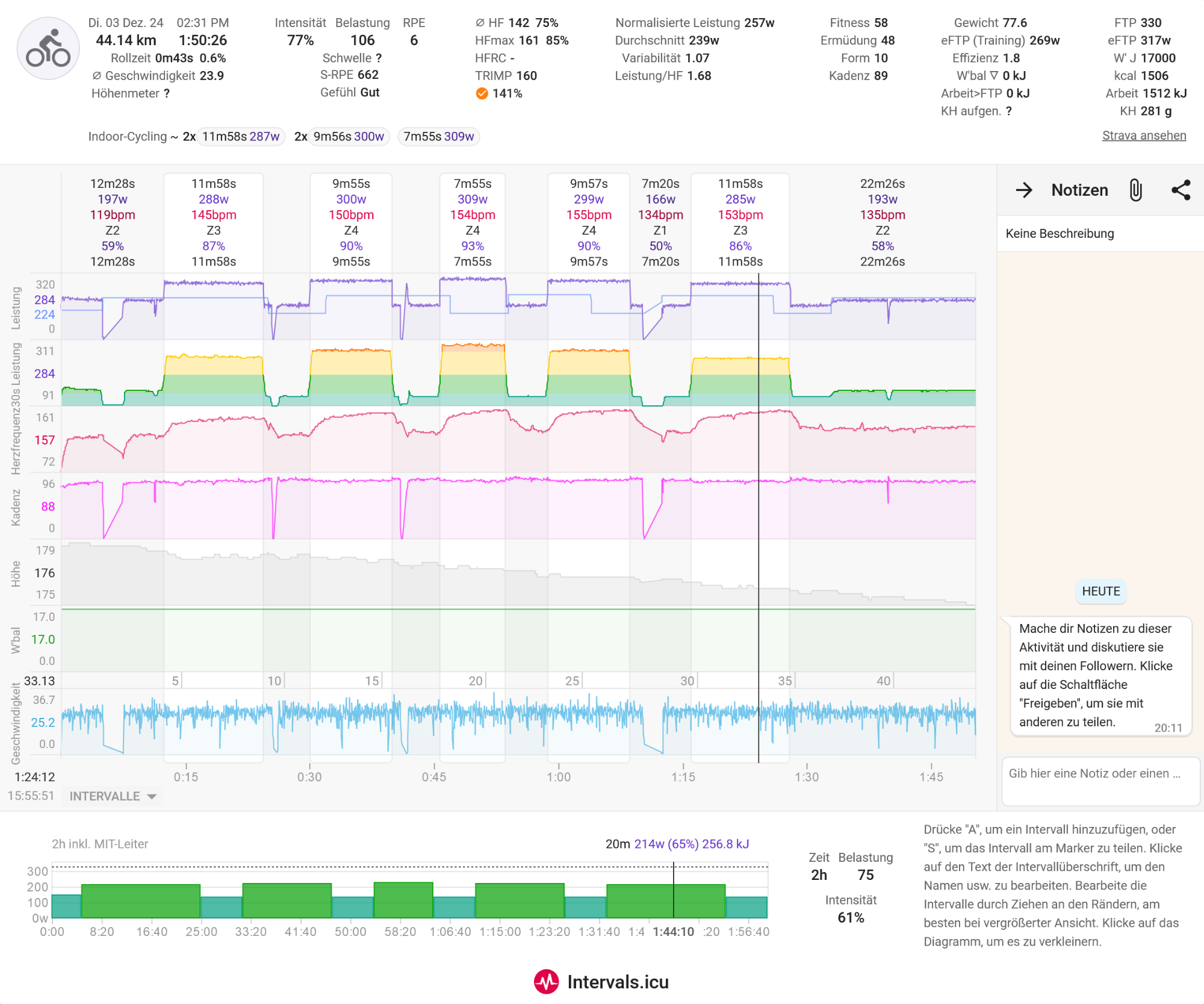Click the W'bal triangle symbol
This screenshot has width=1204, height=1004.
point(994,76)
